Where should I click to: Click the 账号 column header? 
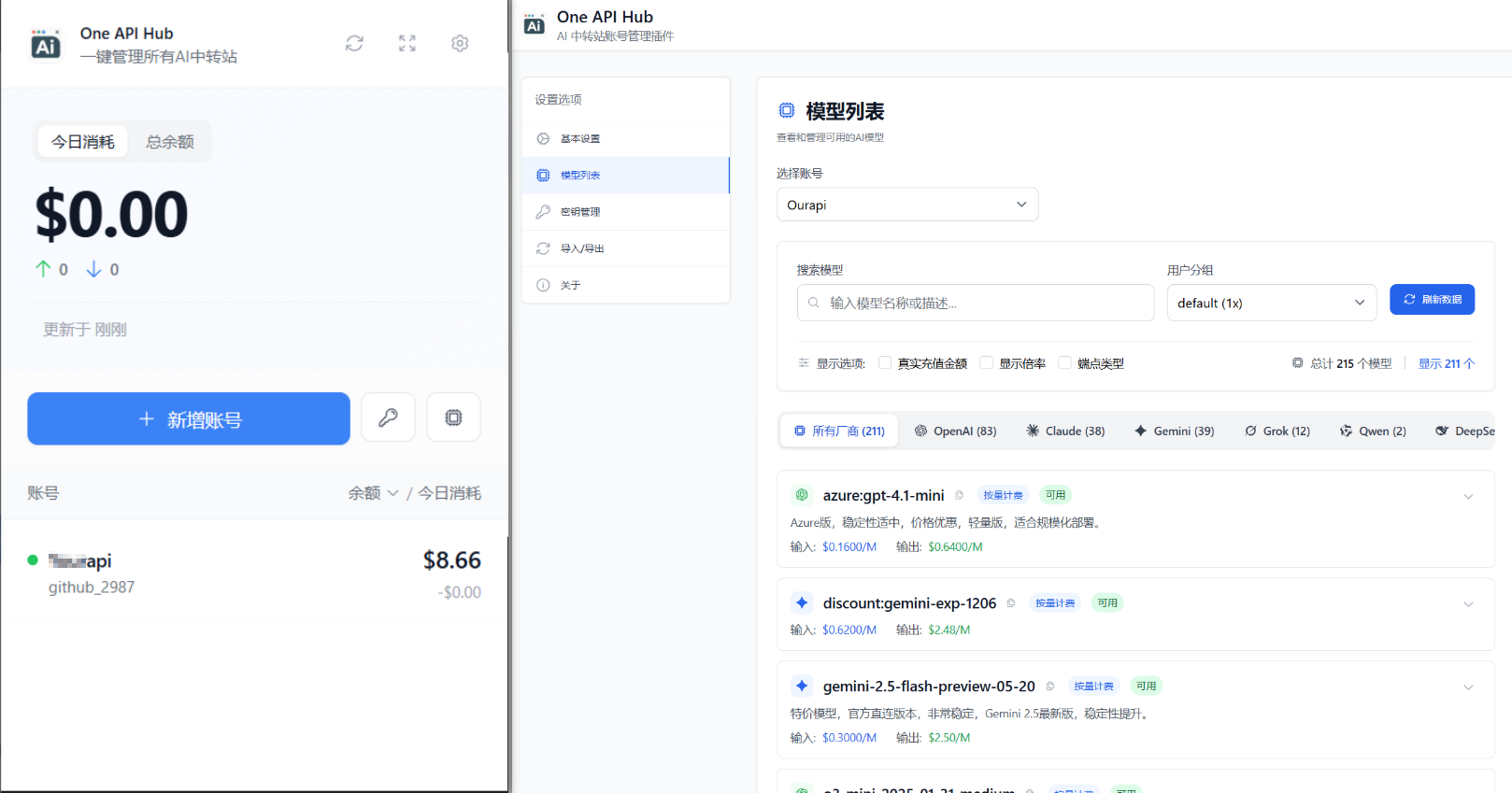tap(43, 493)
